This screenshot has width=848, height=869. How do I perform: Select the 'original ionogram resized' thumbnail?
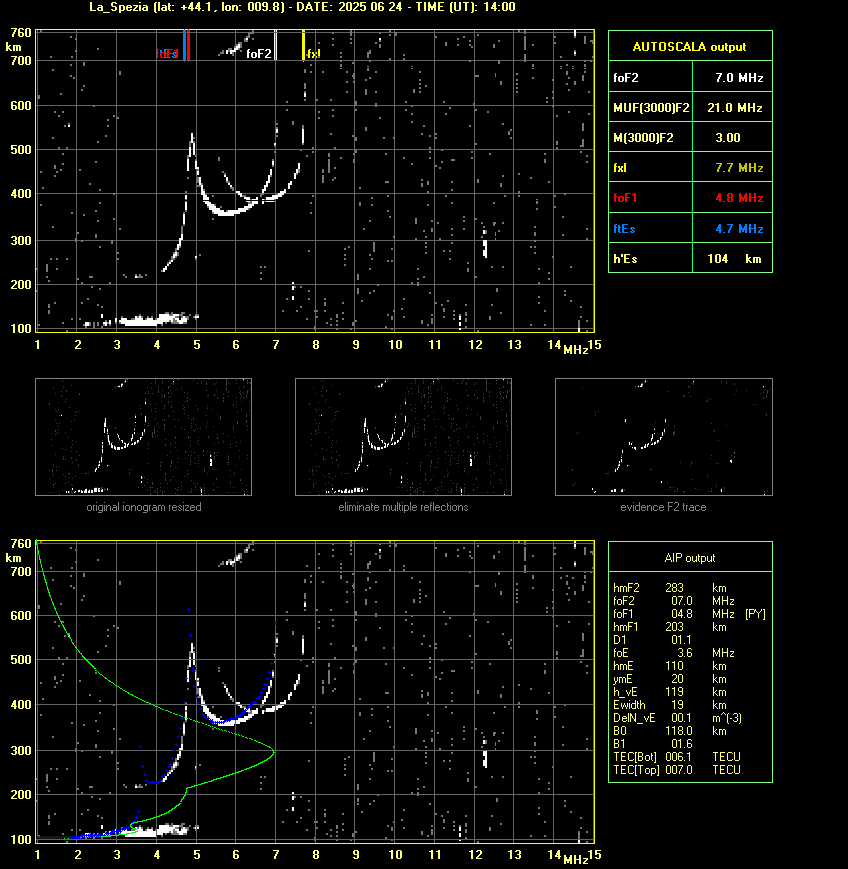click(x=144, y=437)
